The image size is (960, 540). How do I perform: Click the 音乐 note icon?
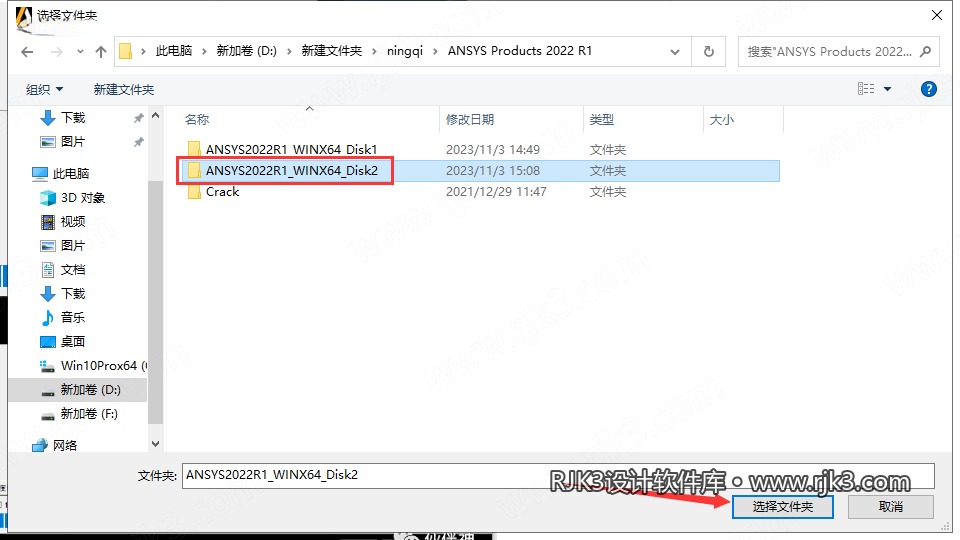[48, 318]
